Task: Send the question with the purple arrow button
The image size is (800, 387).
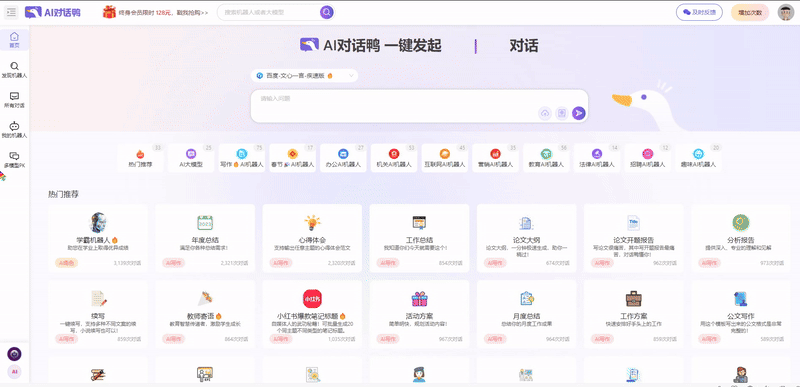Action: point(579,113)
